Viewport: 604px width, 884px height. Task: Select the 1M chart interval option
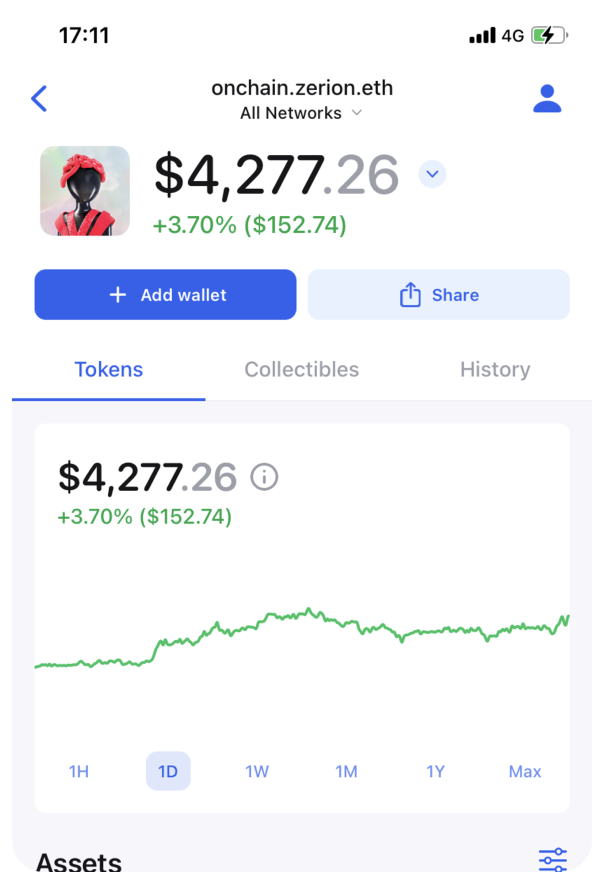click(x=346, y=771)
